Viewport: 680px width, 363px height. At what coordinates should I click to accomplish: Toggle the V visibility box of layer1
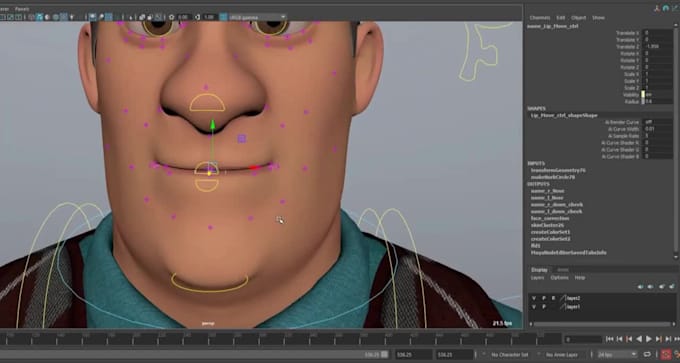tap(534, 307)
